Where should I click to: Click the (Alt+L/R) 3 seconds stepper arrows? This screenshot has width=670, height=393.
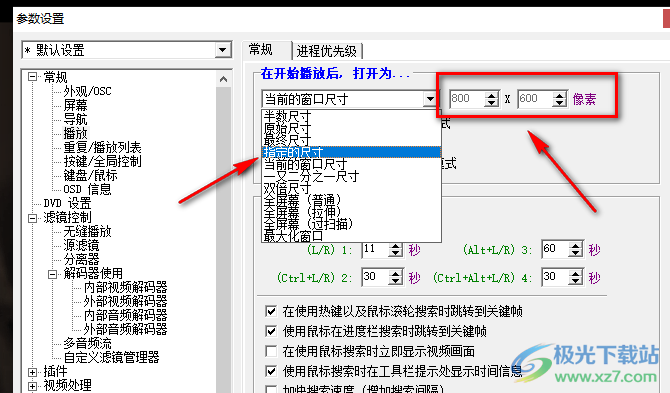tap(576, 249)
